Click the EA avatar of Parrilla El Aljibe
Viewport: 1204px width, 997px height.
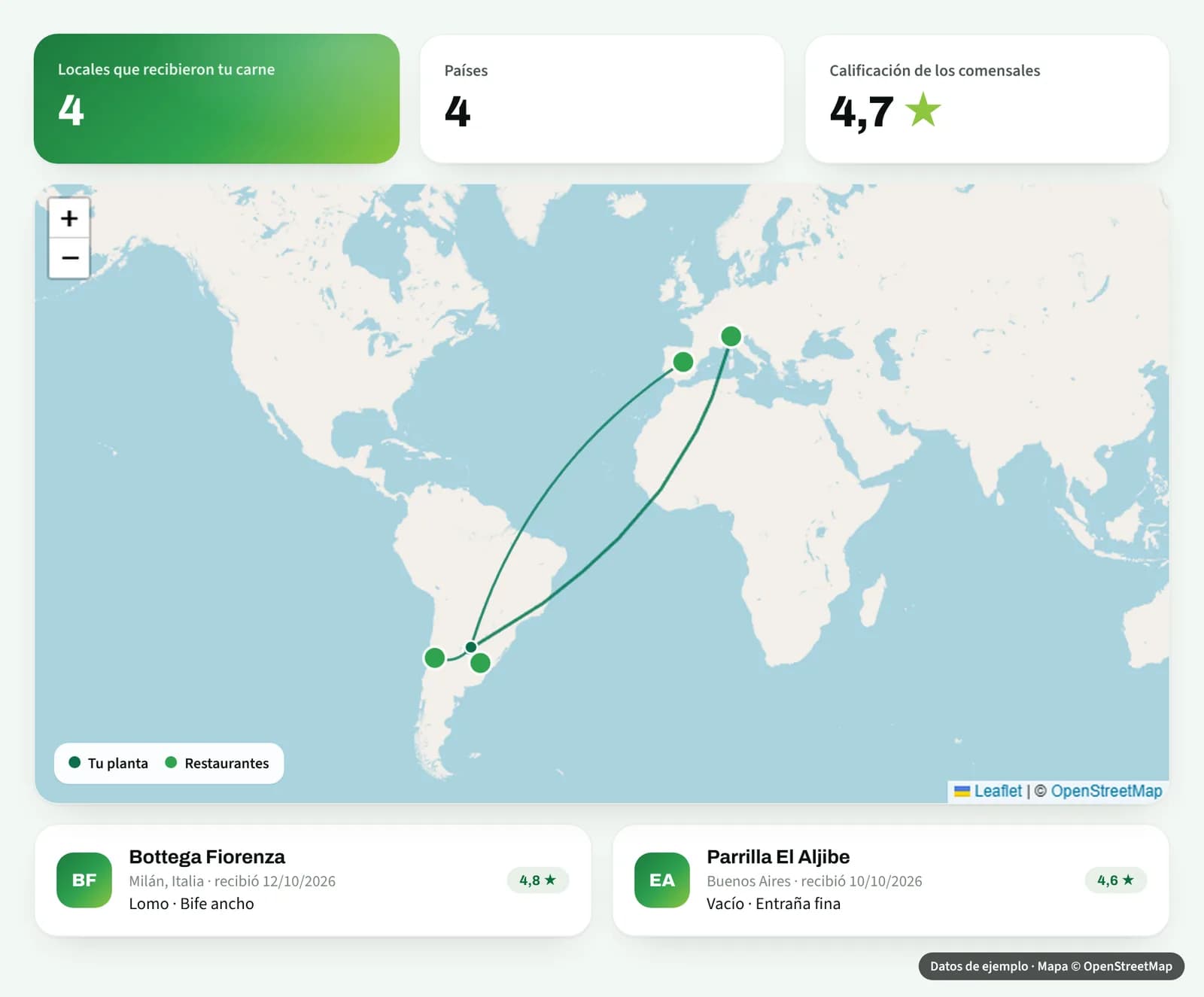click(x=662, y=880)
